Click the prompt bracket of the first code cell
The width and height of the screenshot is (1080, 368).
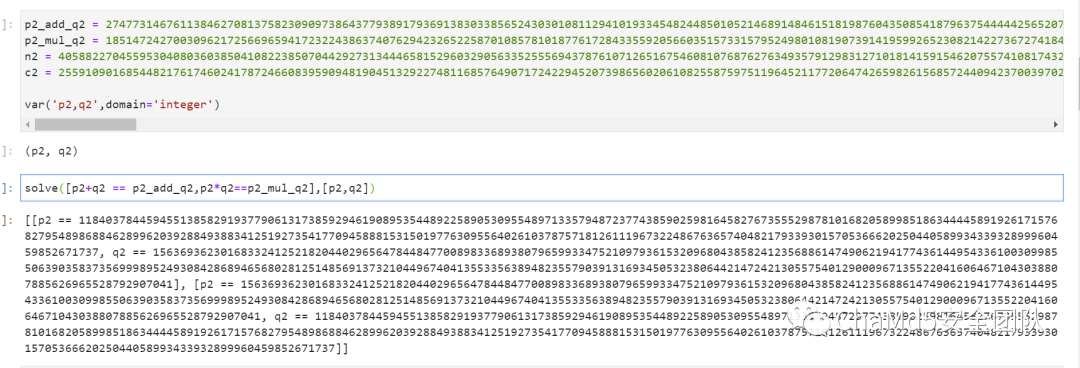[x=8, y=24]
